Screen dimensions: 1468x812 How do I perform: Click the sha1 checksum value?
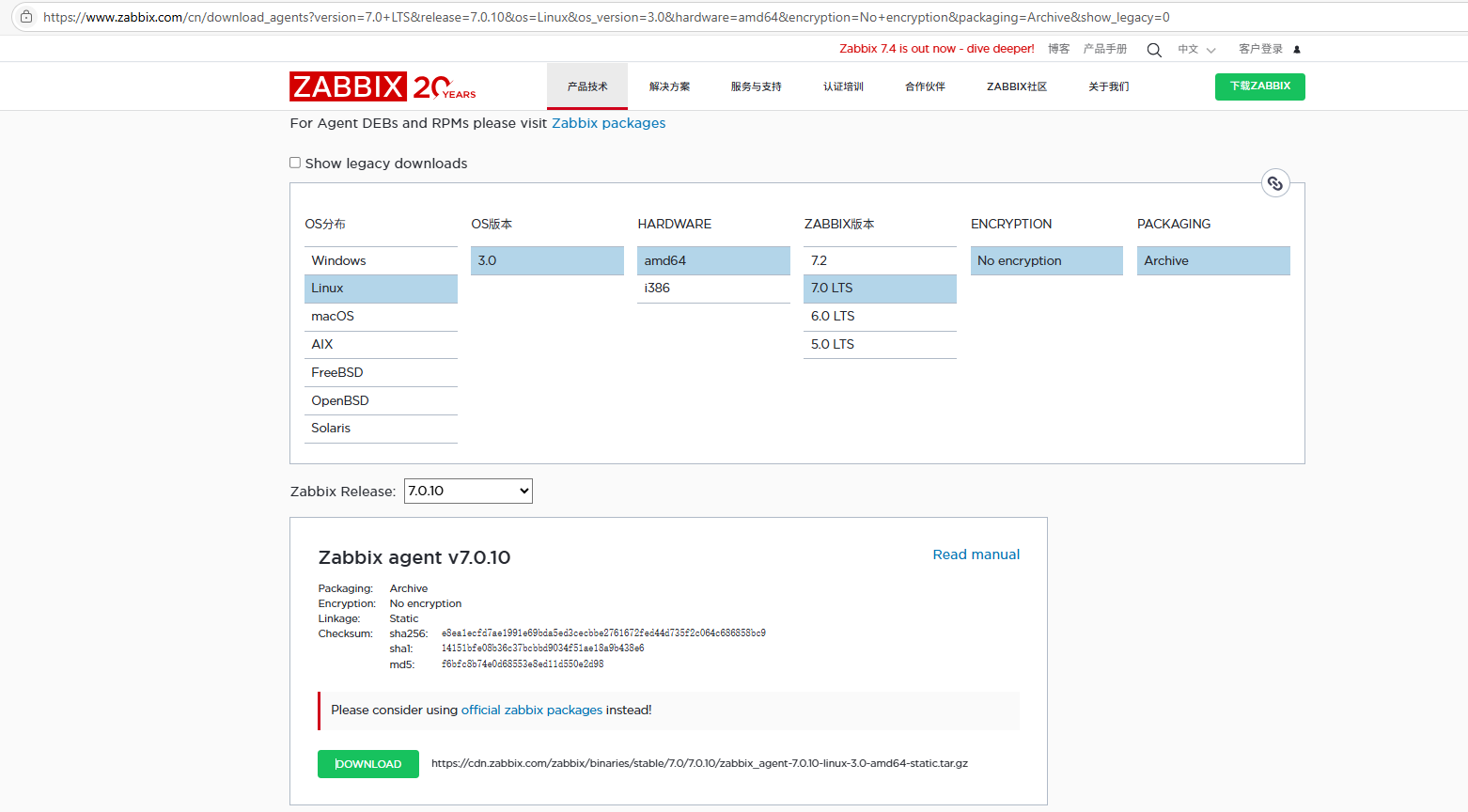(542, 648)
